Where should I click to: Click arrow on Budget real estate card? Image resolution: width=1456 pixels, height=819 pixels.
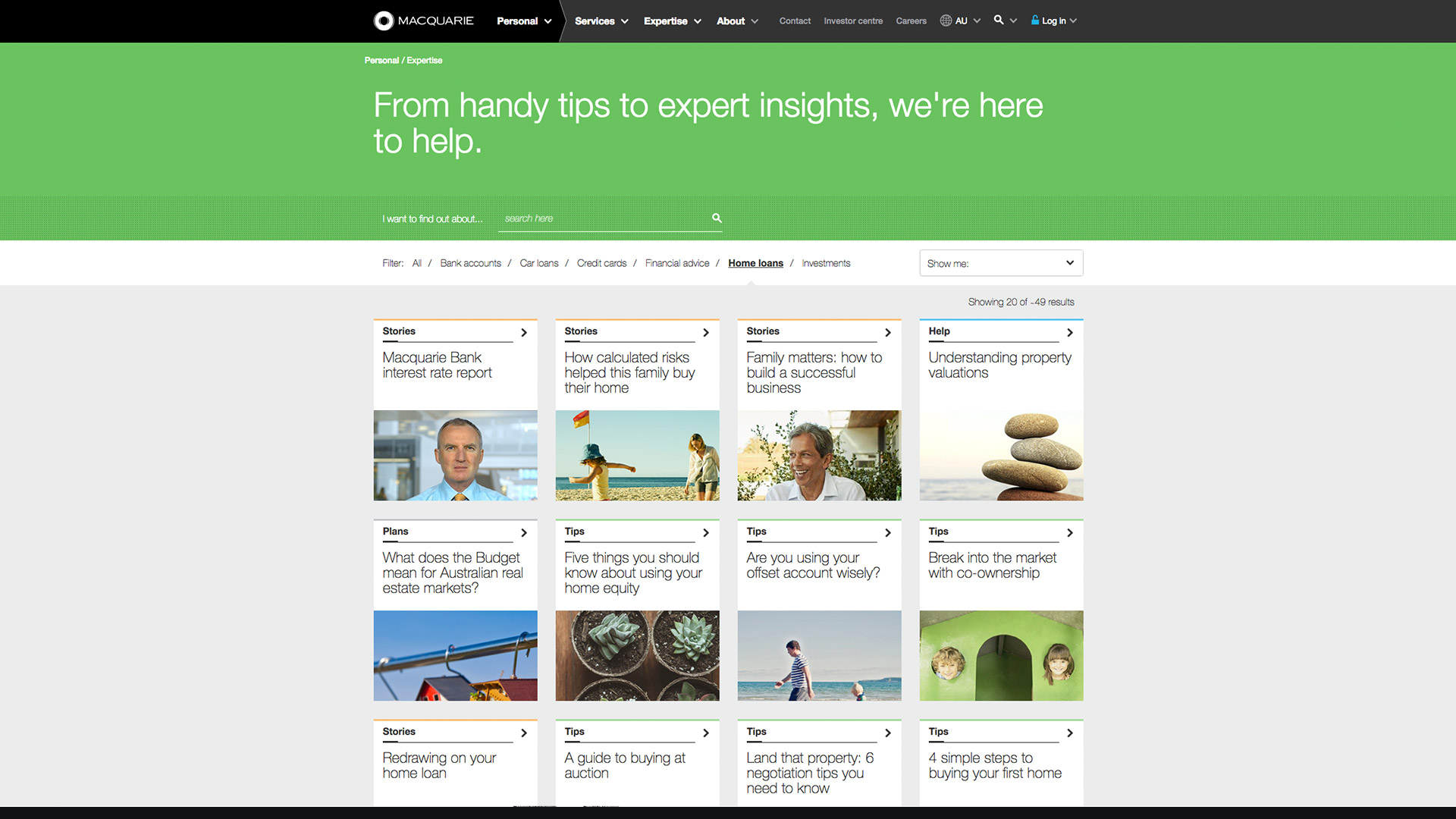click(524, 532)
